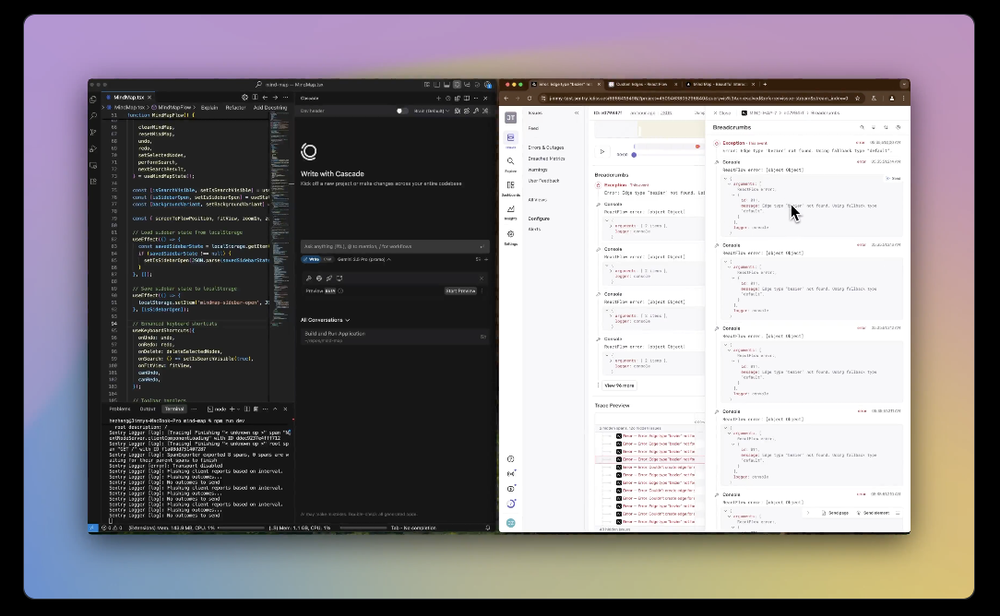Click the editor gear icon beside MindMap.tsx tab
Viewport: 1000px width, 616px height.
pos(244,98)
